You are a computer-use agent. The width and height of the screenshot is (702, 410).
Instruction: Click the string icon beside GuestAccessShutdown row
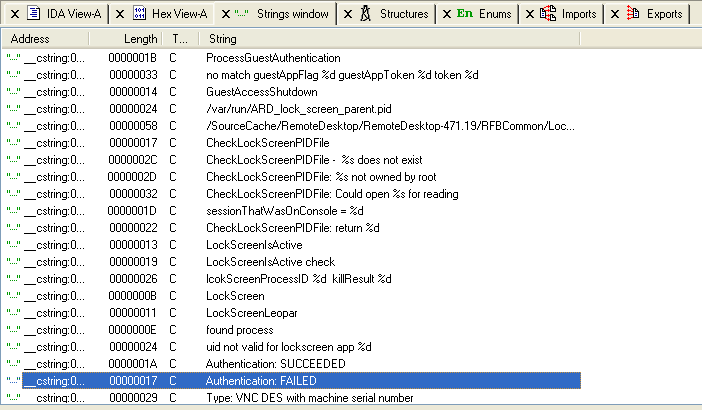(x=13, y=92)
